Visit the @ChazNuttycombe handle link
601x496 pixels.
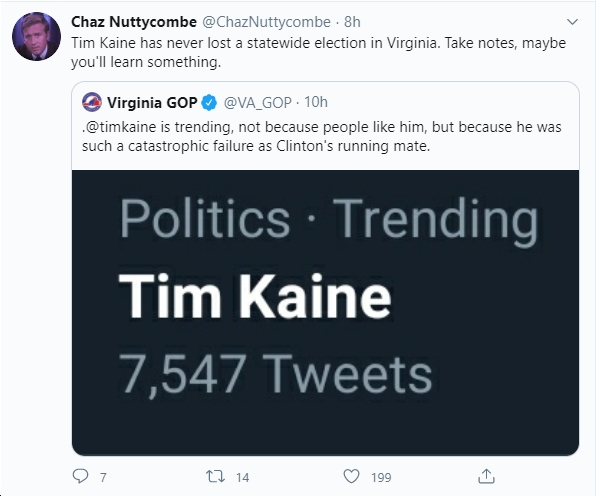click(266, 22)
